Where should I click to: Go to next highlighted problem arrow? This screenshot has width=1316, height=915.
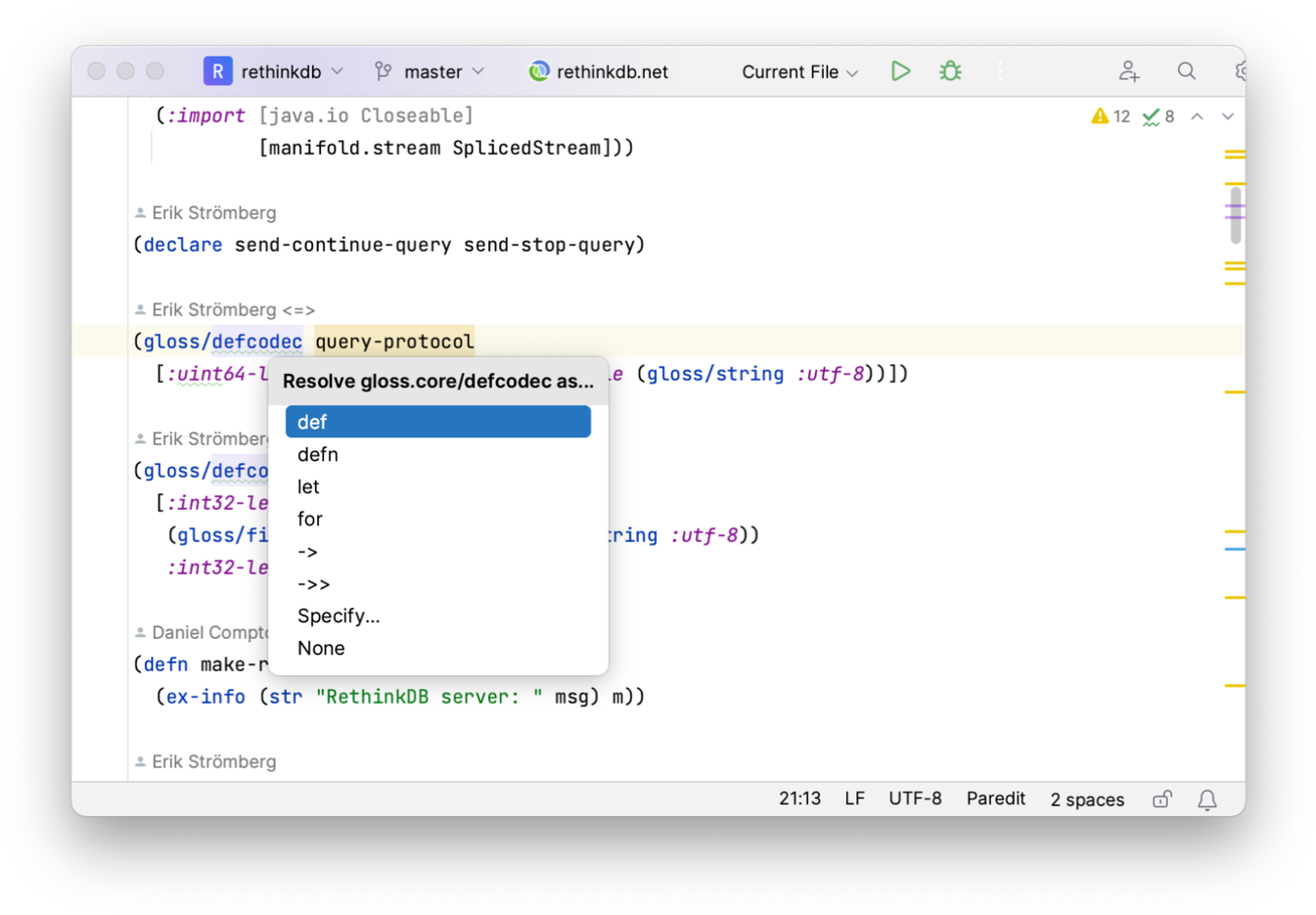tap(1227, 116)
